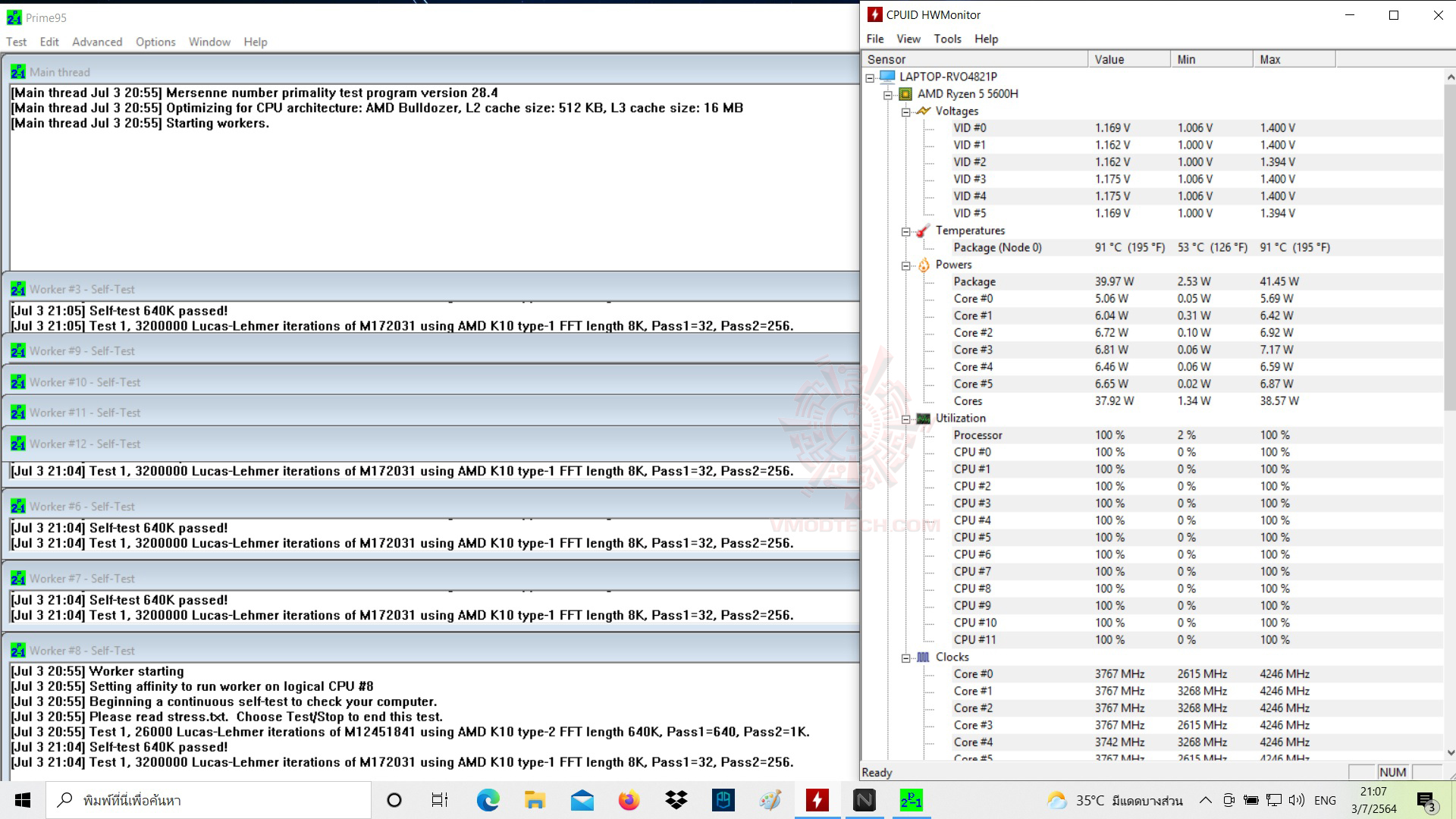
Task: Click the AMD Ryzen 5 5600H processor icon
Action: 905,94
